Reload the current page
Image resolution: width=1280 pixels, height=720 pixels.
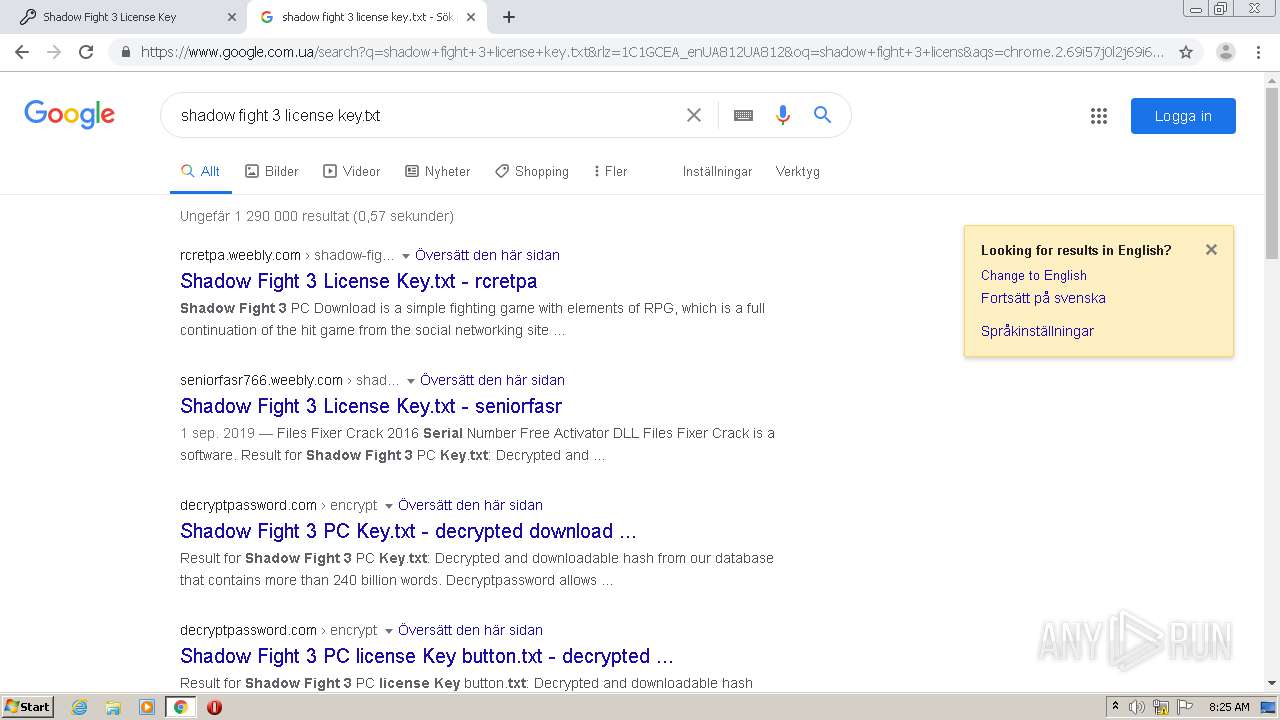tap(86, 52)
